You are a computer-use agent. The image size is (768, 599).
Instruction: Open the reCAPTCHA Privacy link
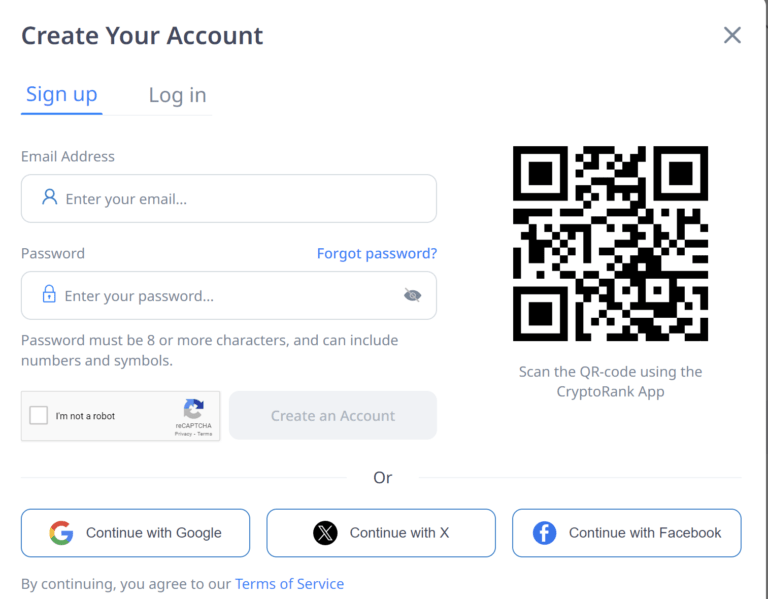183,434
